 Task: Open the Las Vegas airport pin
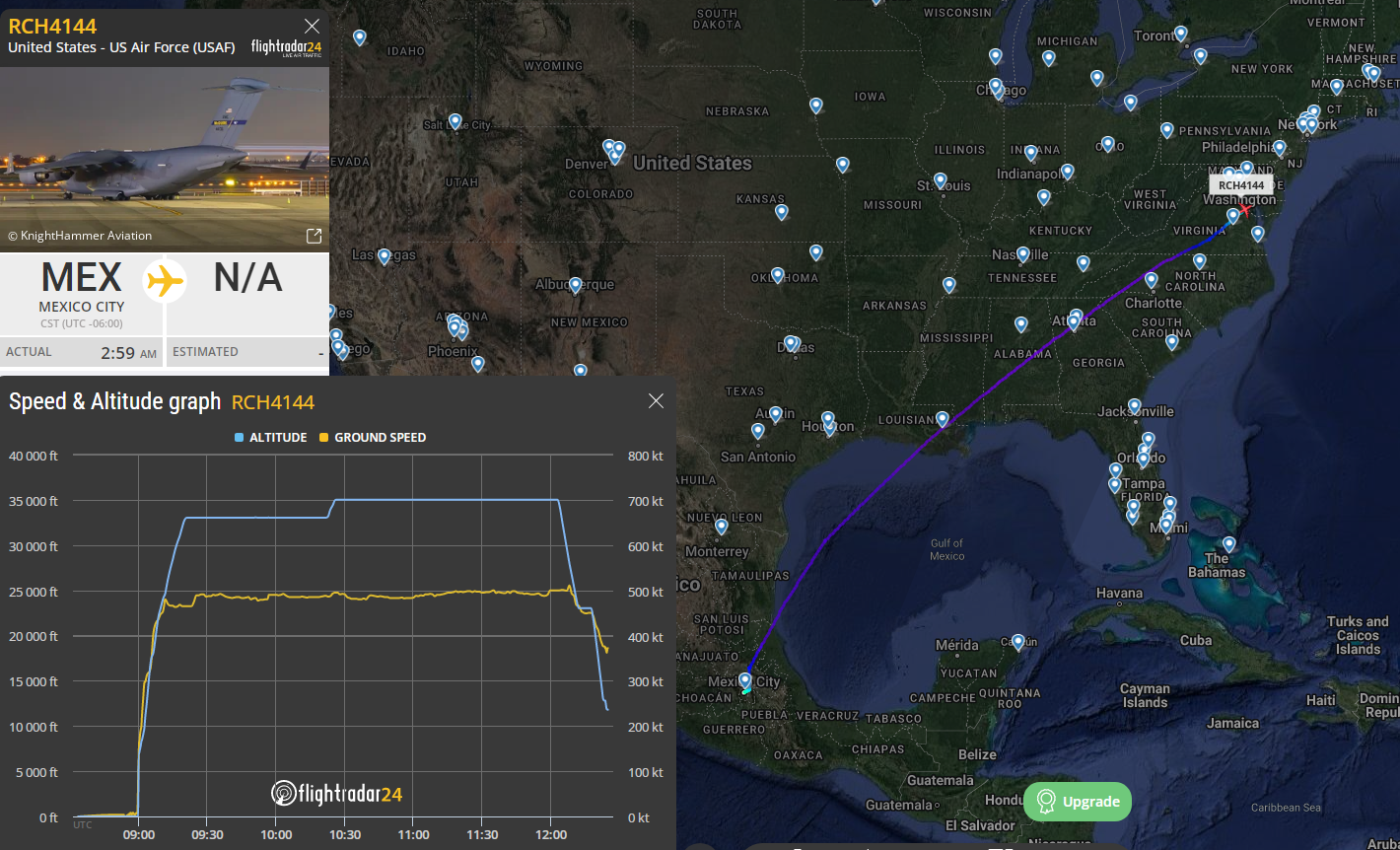point(385,255)
